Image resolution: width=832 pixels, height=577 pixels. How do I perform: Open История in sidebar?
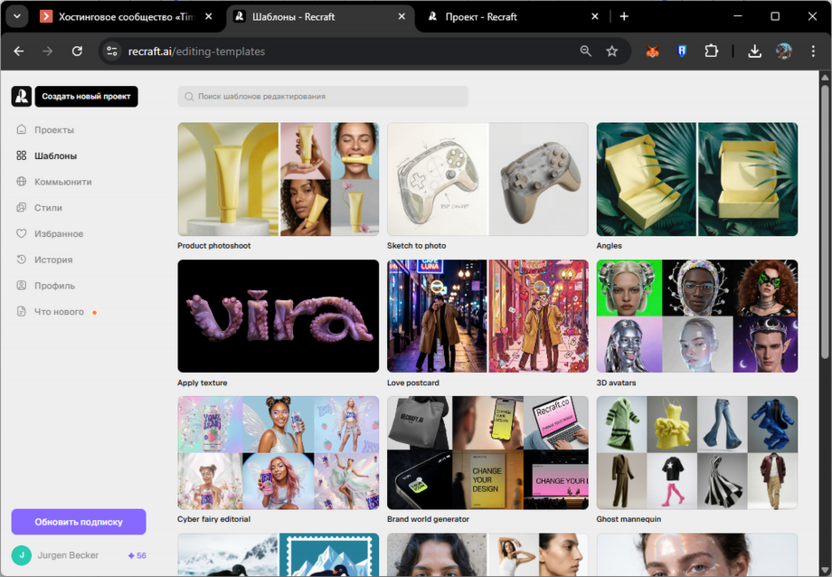pyautogui.click(x=54, y=260)
